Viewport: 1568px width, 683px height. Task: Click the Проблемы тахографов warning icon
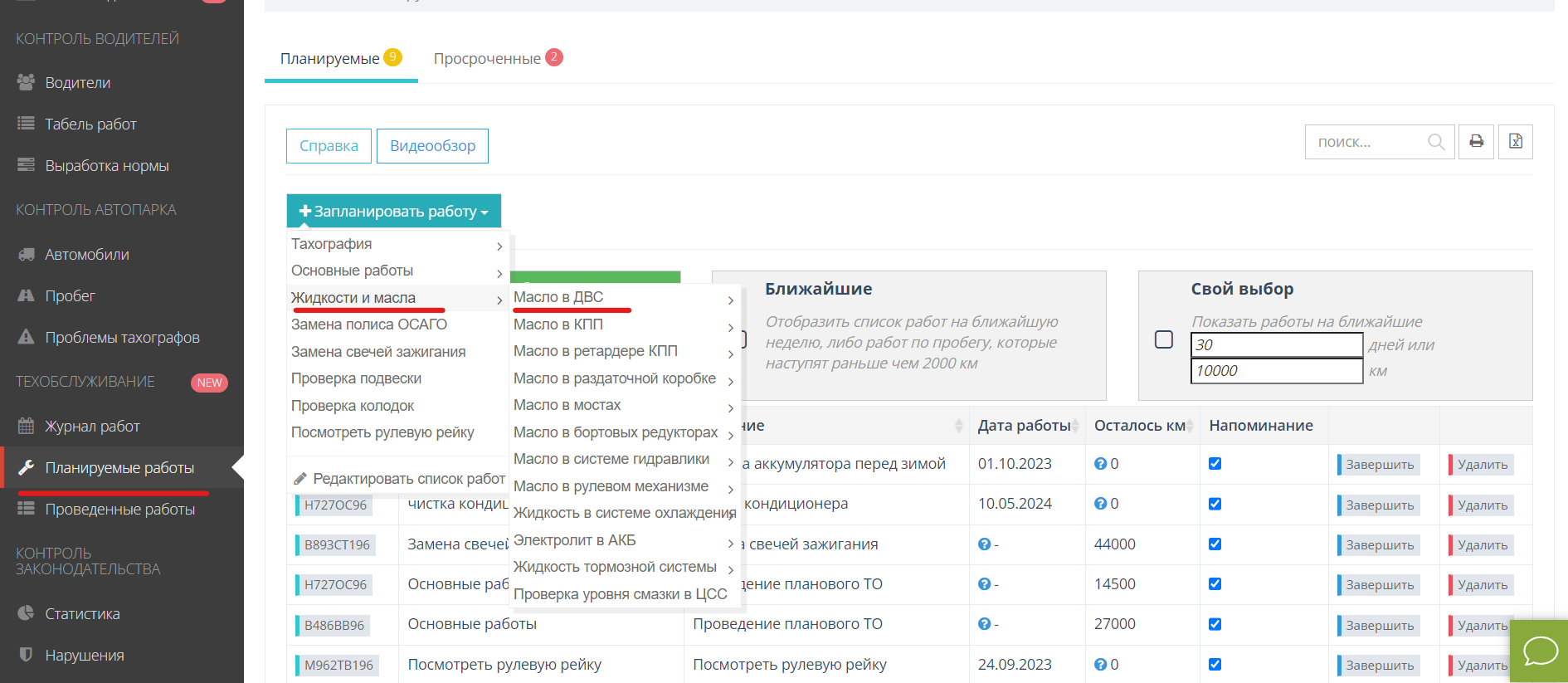pos(27,337)
